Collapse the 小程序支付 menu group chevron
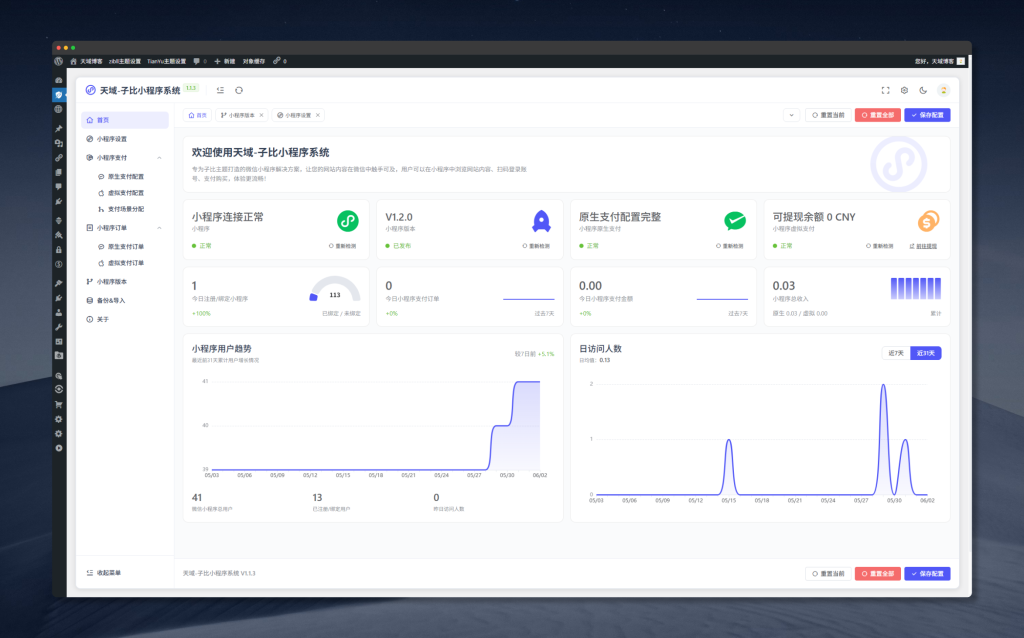1024x638 pixels. pyautogui.click(x=159, y=158)
